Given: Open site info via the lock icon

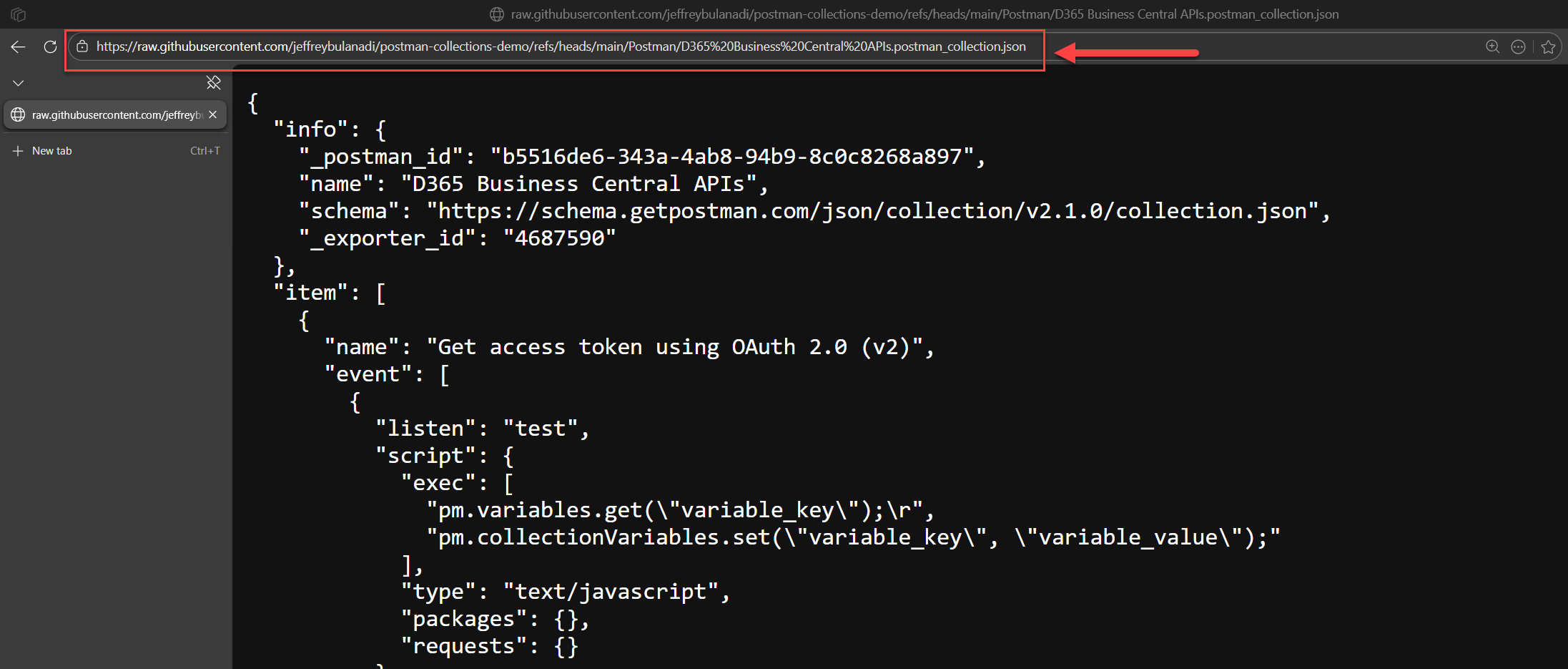Looking at the screenshot, I should click(82, 46).
